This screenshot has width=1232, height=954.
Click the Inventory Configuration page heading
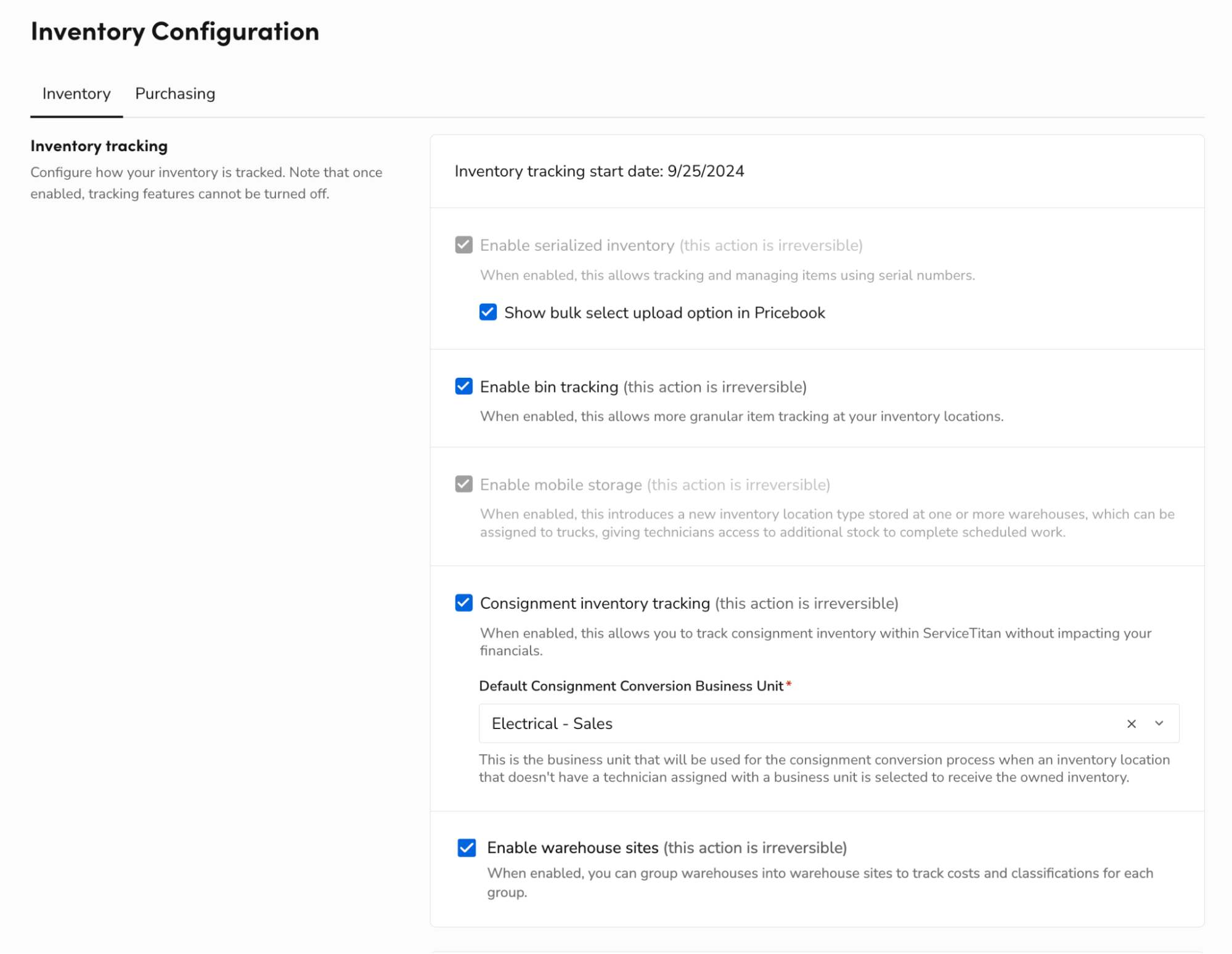[175, 31]
